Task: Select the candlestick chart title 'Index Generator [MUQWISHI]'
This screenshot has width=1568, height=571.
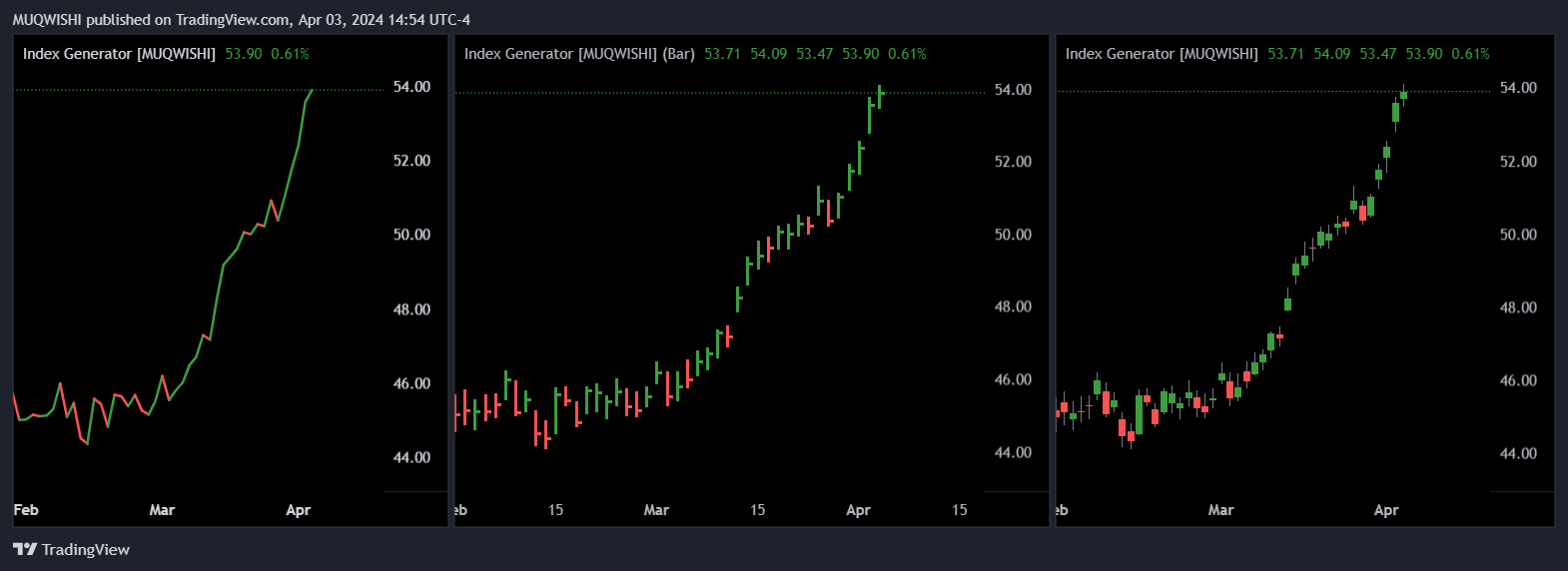Action: 1162,54
